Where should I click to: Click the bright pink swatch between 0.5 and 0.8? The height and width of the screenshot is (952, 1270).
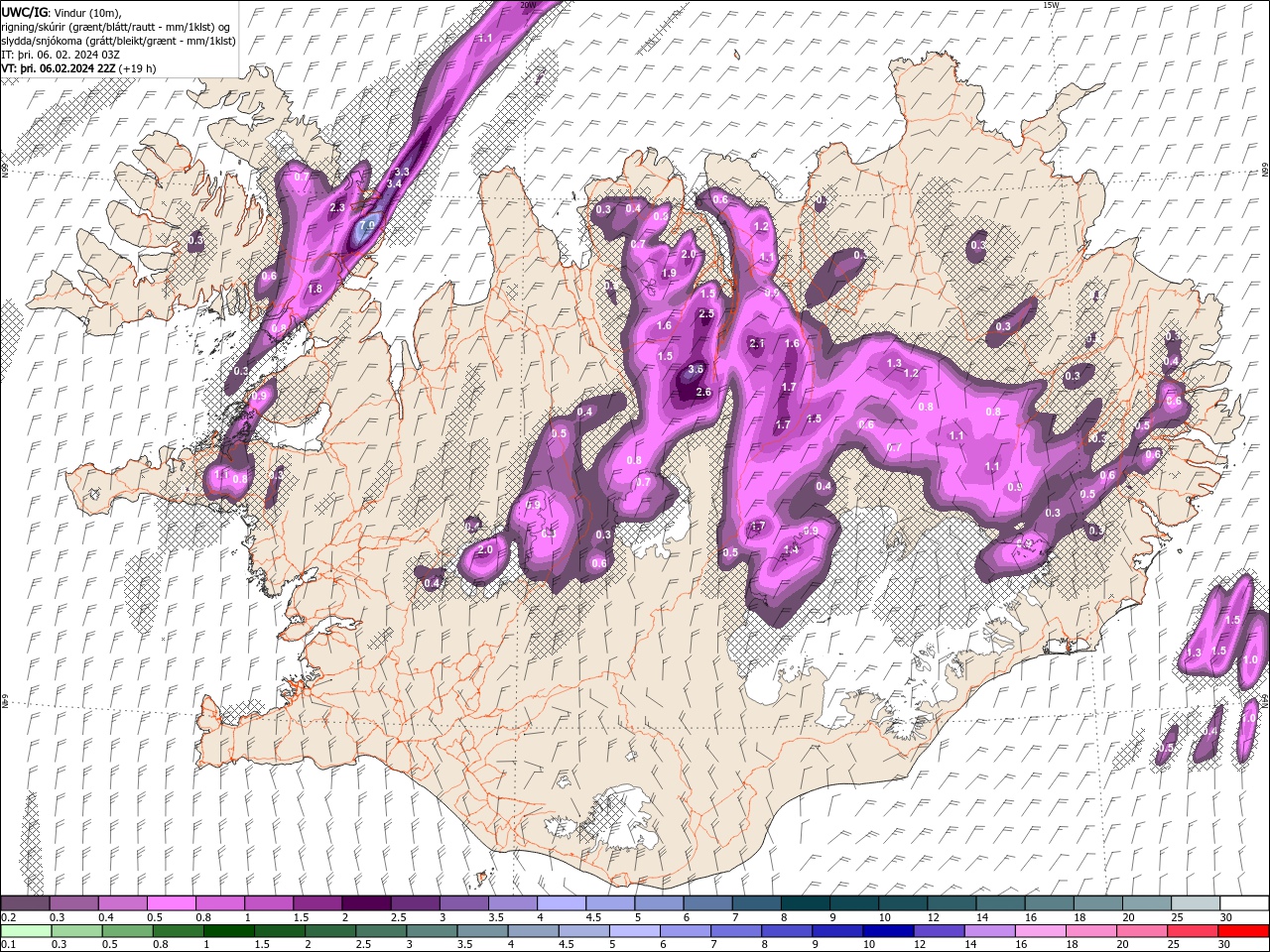point(171,903)
